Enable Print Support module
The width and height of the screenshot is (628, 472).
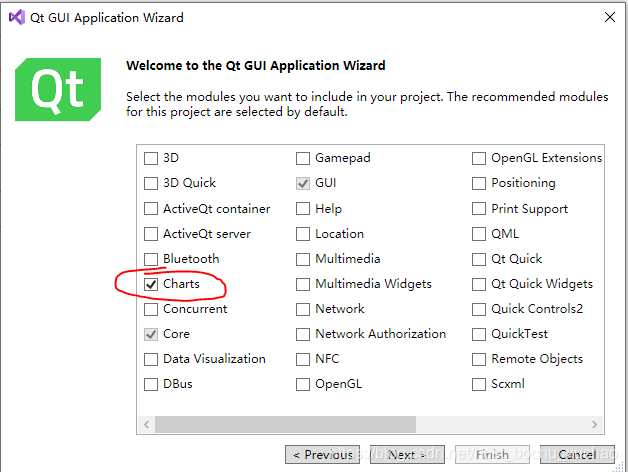click(x=479, y=209)
